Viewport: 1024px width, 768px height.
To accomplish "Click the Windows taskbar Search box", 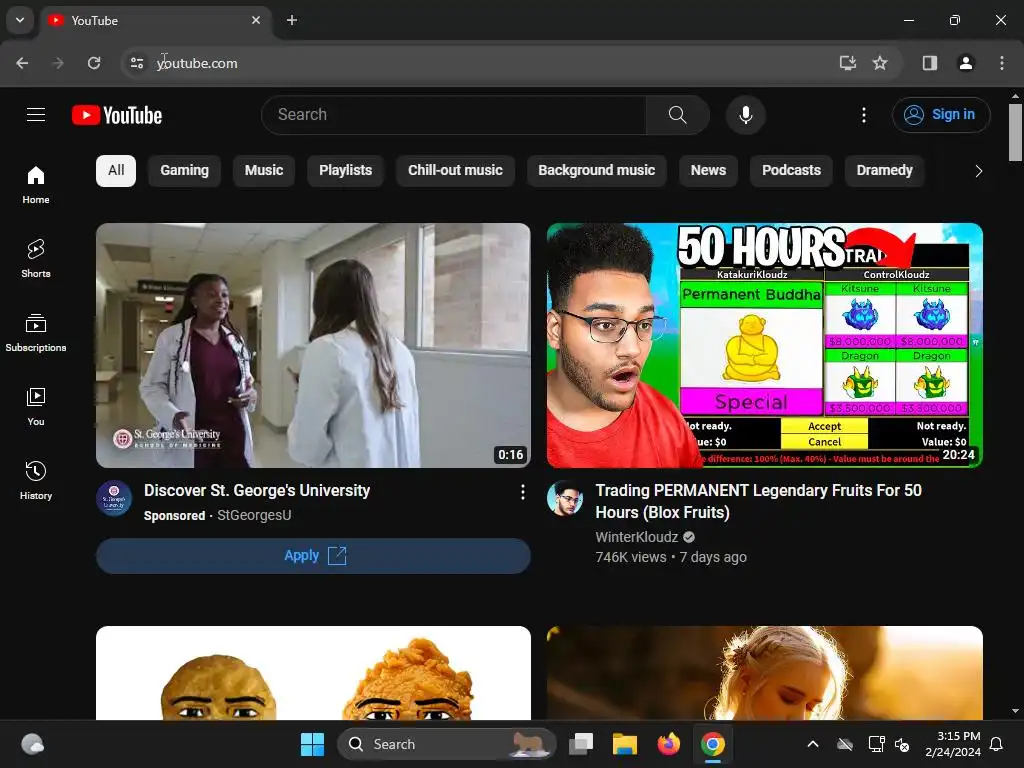I will click(447, 744).
